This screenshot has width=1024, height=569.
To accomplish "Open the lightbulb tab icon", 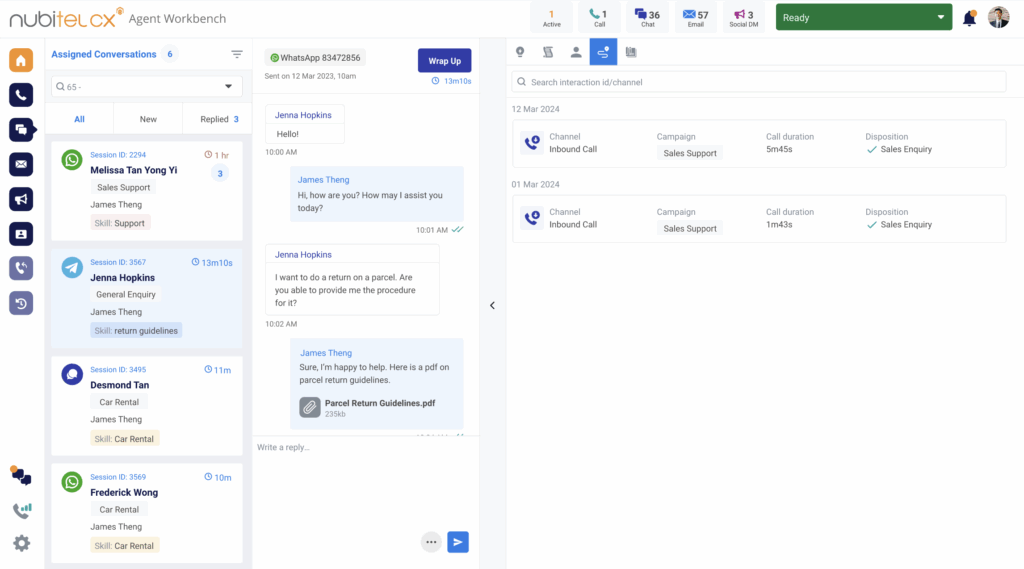I will point(520,52).
